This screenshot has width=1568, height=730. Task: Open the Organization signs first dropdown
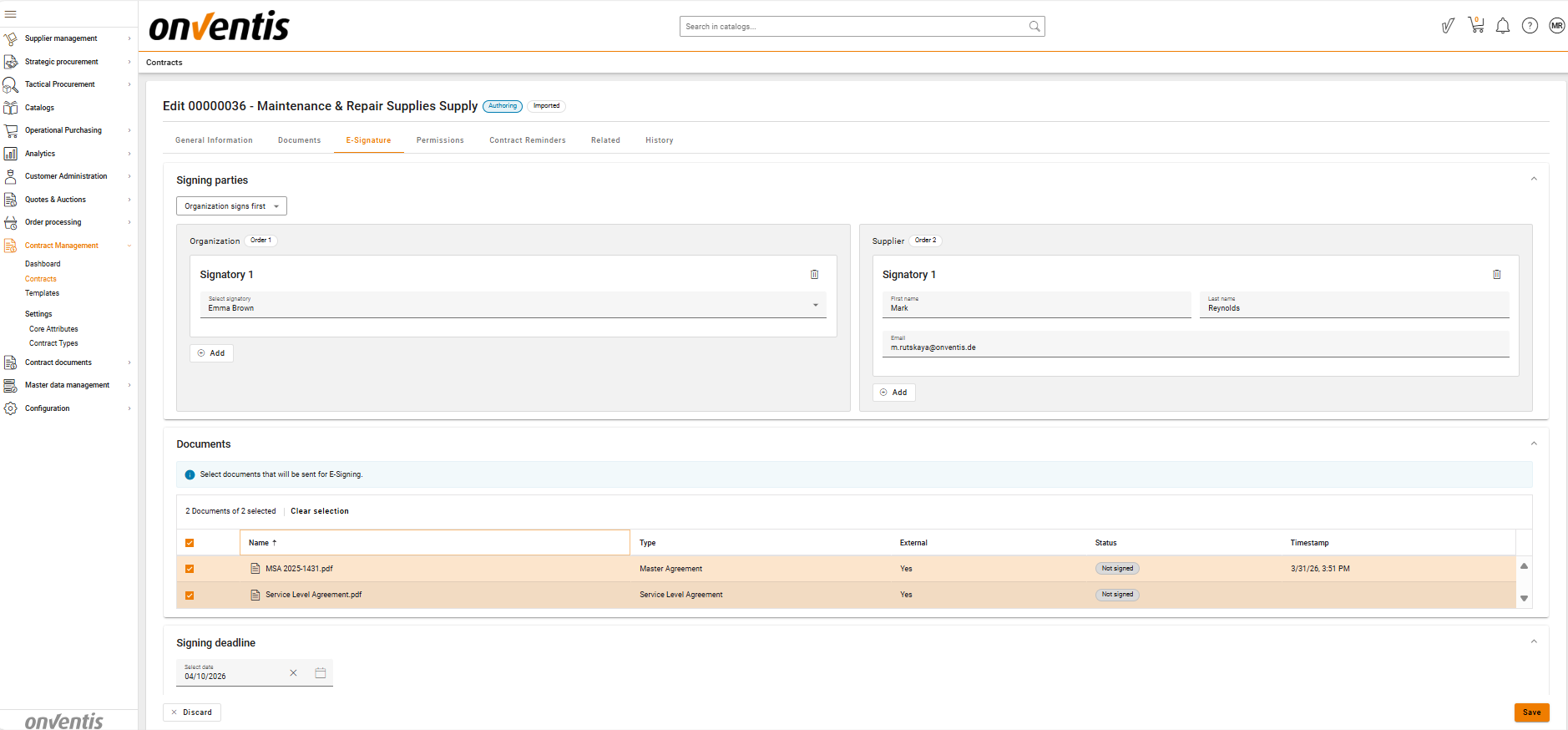[x=231, y=206]
